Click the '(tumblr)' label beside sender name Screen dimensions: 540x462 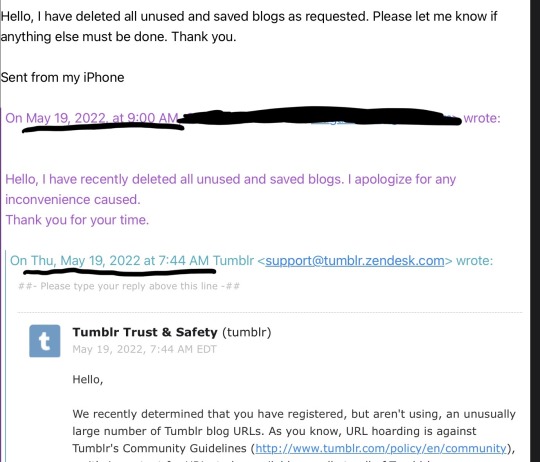click(247, 332)
